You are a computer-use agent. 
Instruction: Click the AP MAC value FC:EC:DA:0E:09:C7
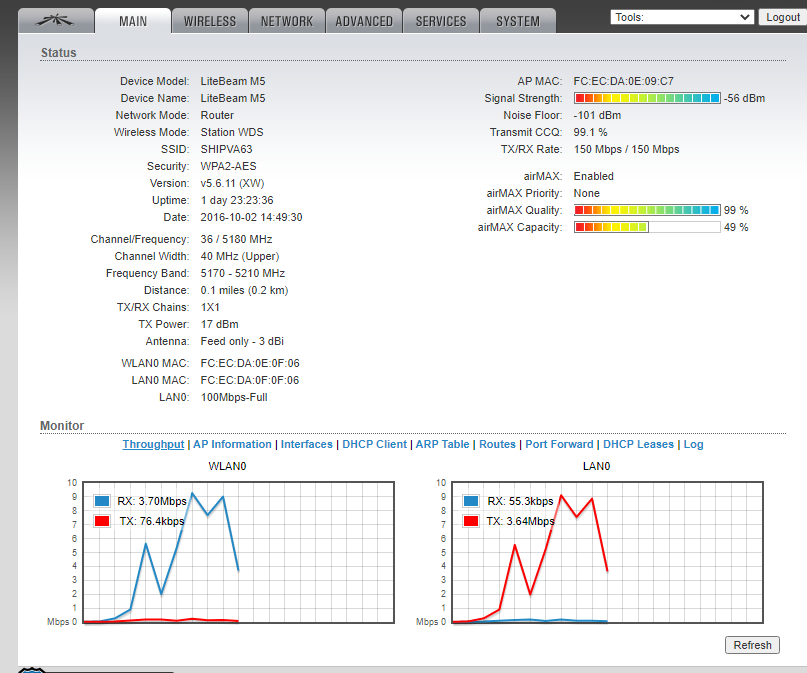[x=623, y=81]
